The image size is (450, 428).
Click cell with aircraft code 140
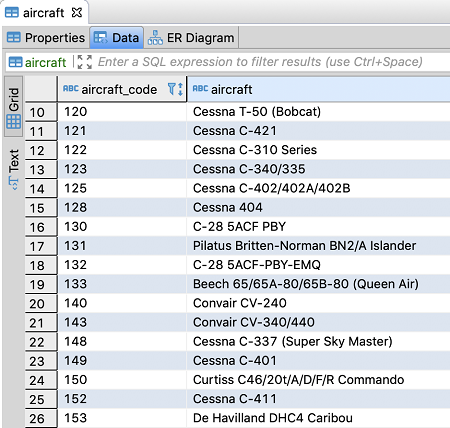pos(122,303)
